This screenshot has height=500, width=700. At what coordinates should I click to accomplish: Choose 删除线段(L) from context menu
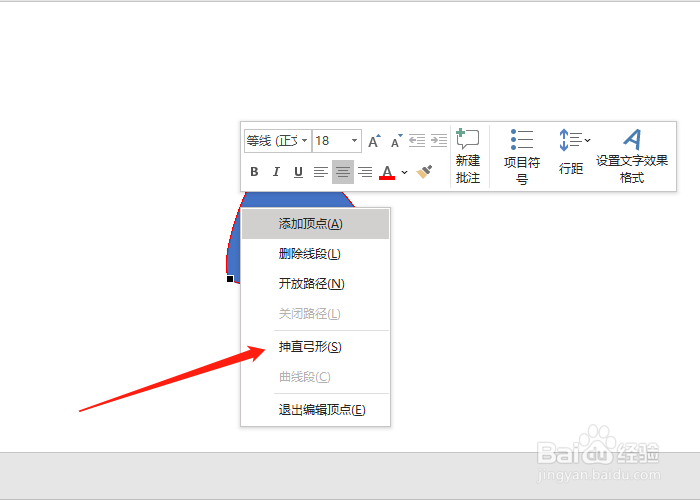[x=315, y=254]
